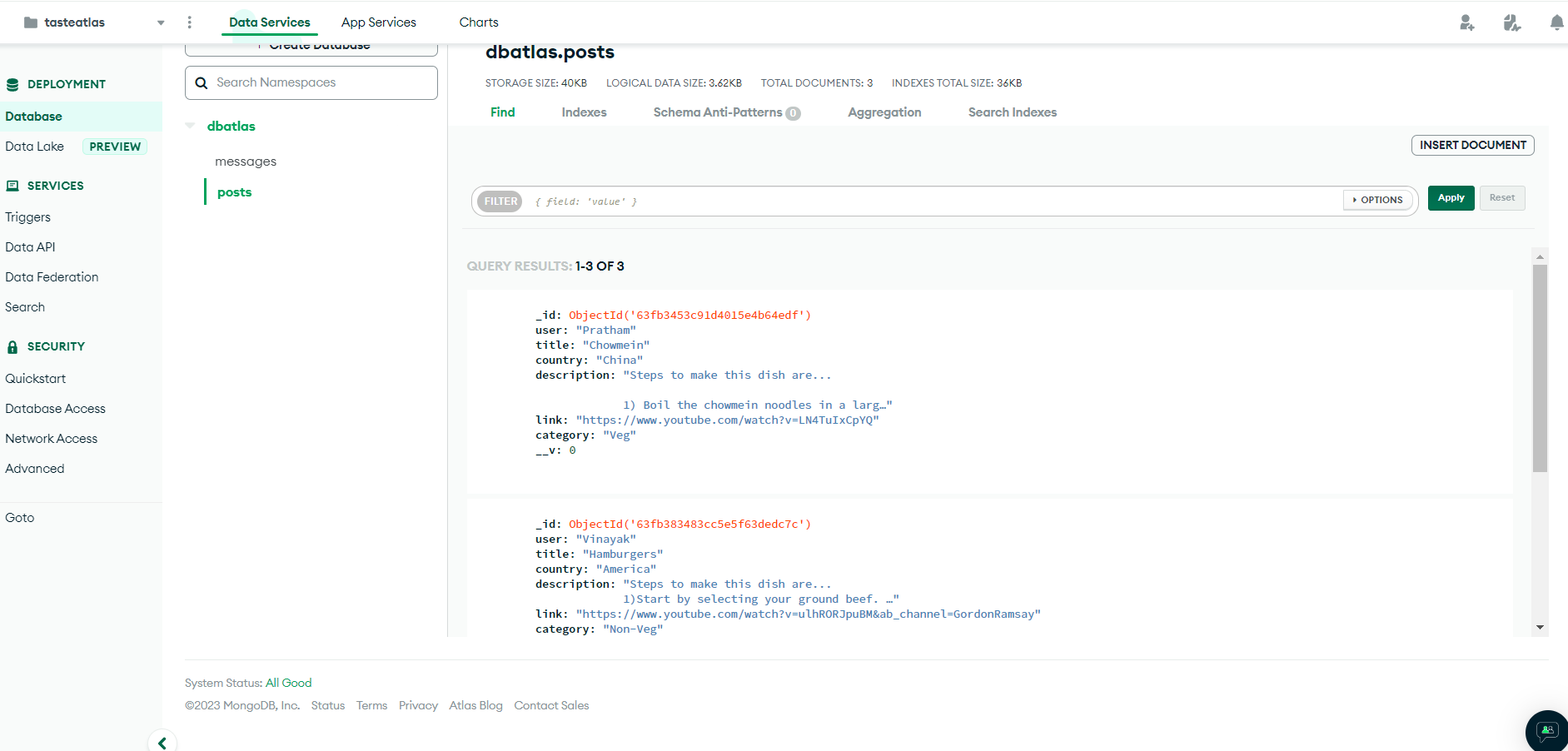1568x751 pixels.
Task: Click the Deployment stack icon
Action: 12,84
